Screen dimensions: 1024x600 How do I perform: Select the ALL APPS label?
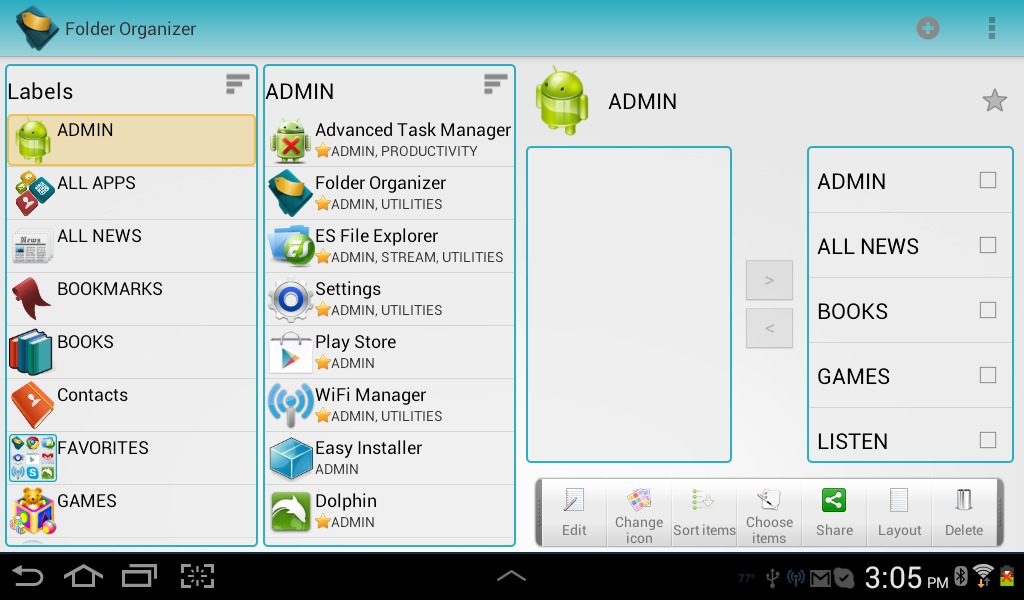click(x=131, y=193)
